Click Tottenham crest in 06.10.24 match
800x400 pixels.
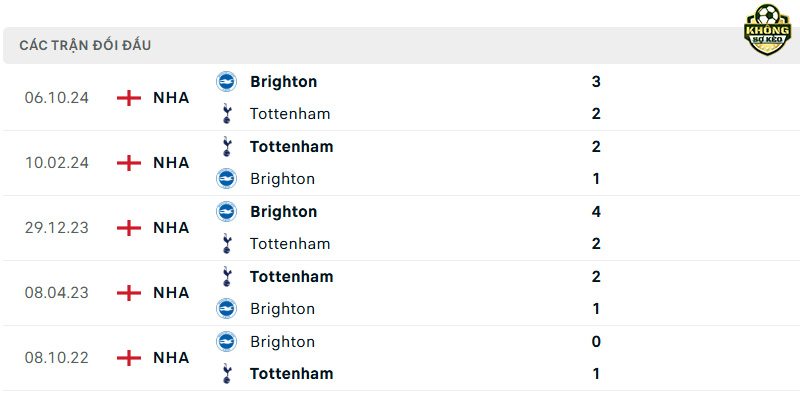[x=227, y=113]
